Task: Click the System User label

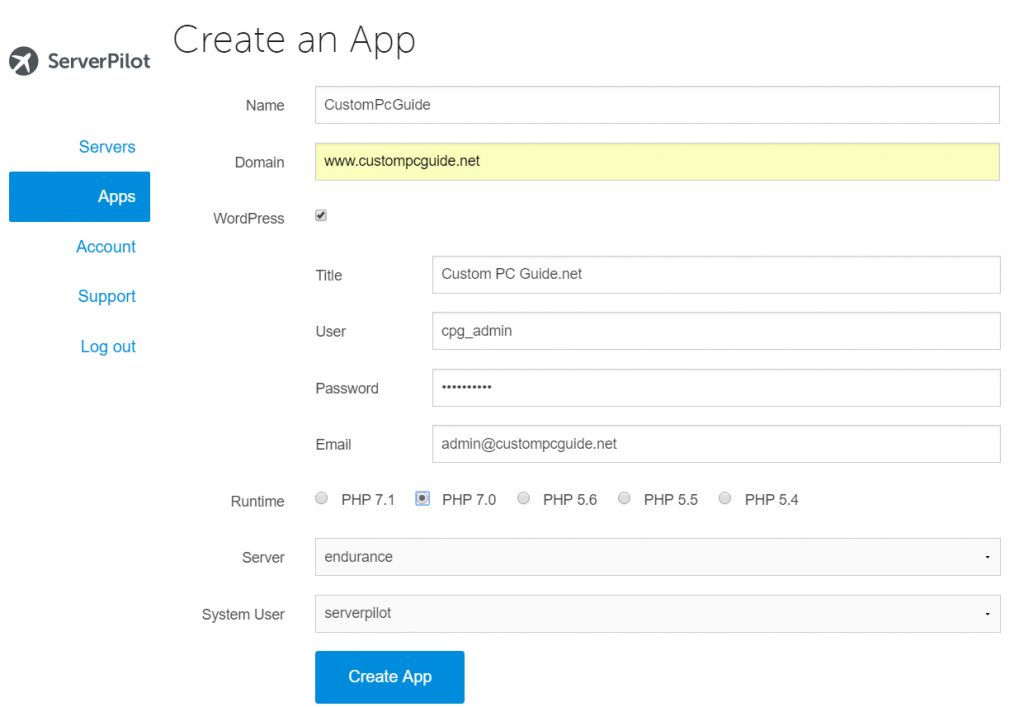Action: coord(243,614)
